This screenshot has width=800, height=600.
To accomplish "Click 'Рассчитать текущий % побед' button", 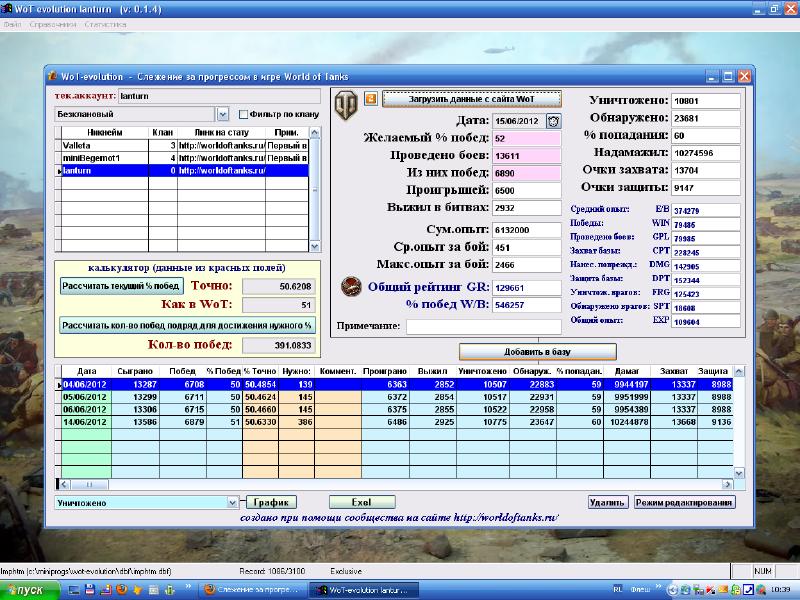I will 121,286.
